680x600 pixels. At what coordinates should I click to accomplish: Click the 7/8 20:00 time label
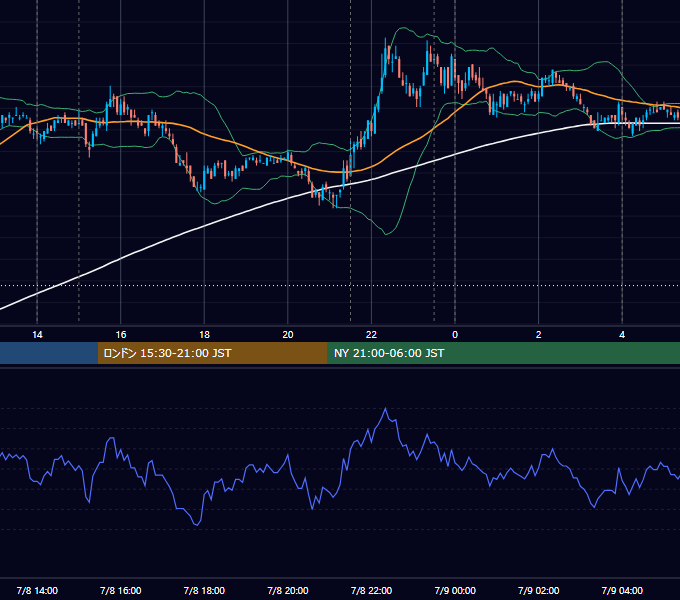click(288, 591)
